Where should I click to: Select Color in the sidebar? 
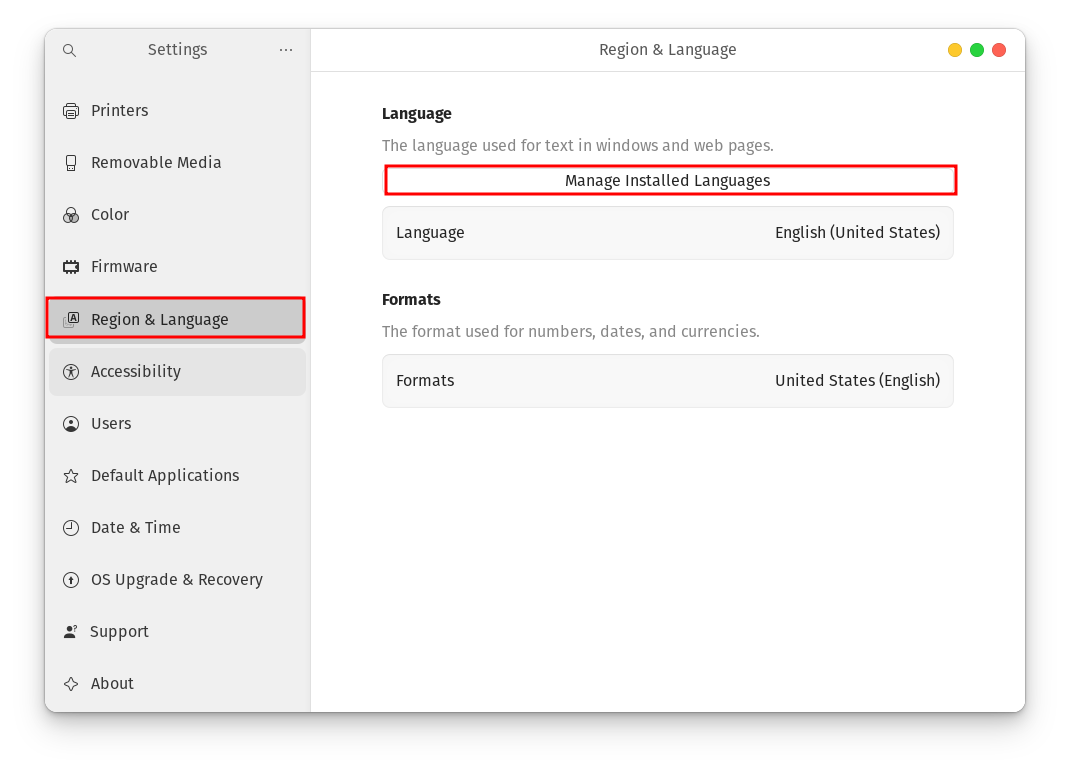(x=177, y=215)
